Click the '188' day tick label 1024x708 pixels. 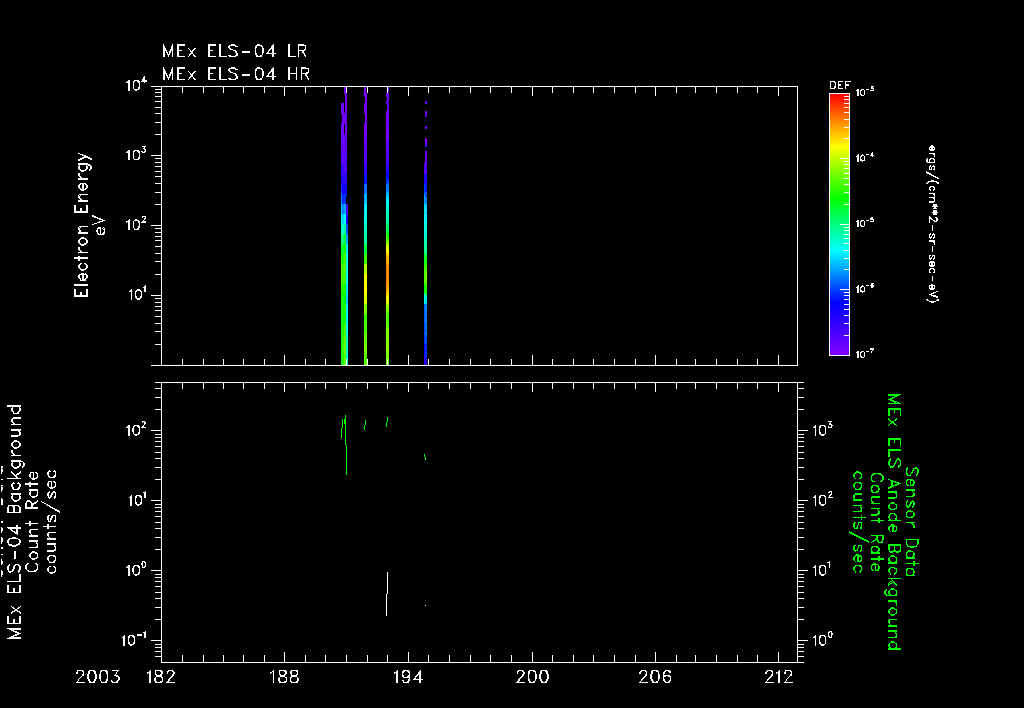[x=284, y=677]
